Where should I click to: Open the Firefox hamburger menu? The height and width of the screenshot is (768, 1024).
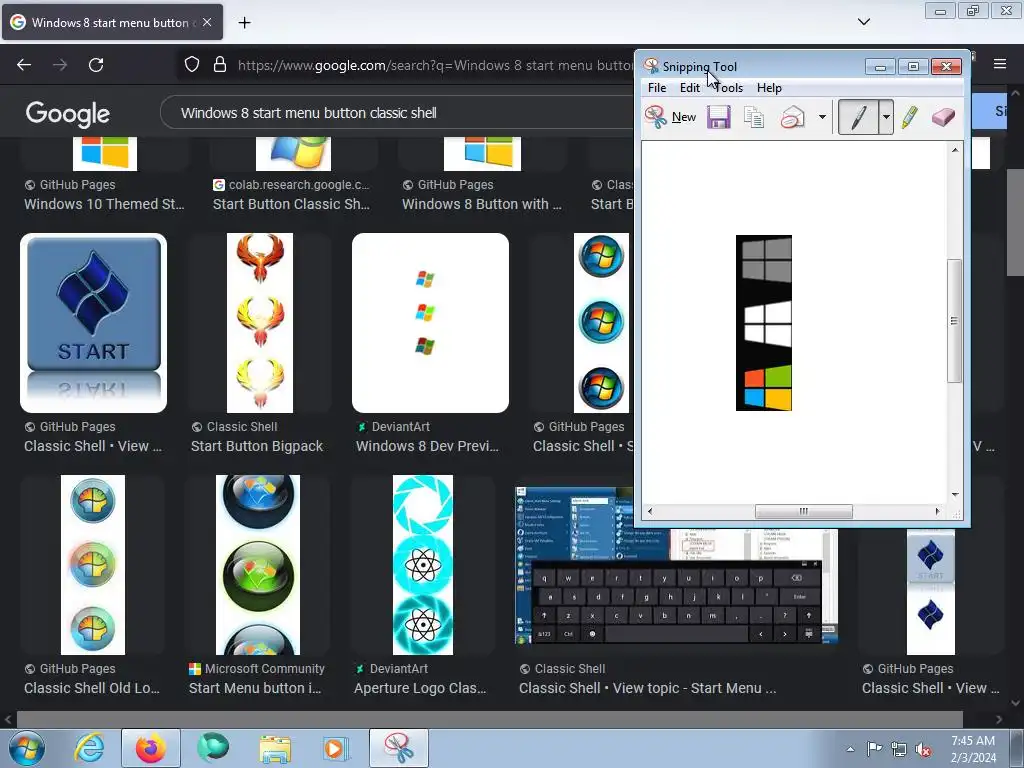tap(1000, 64)
